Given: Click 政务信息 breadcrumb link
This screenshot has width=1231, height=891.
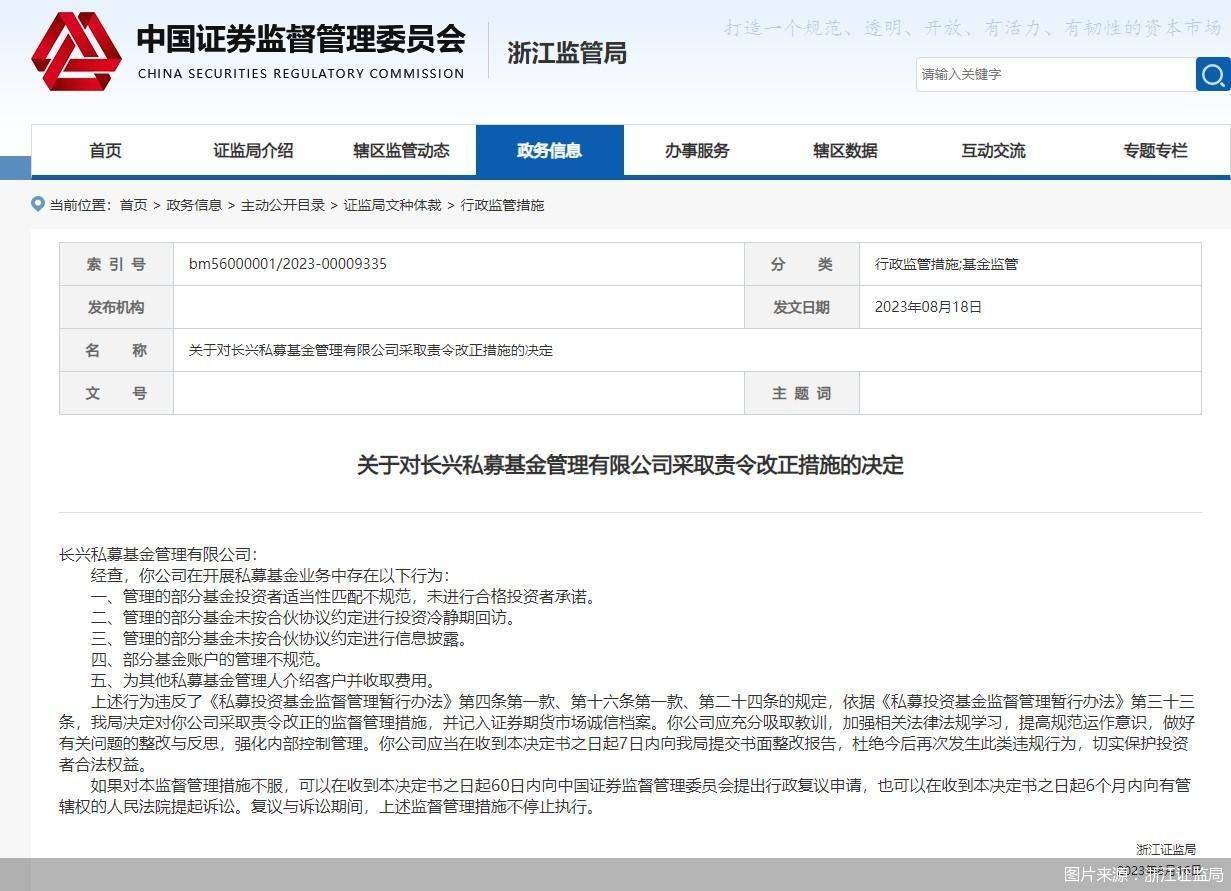Looking at the screenshot, I should coord(194,205).
